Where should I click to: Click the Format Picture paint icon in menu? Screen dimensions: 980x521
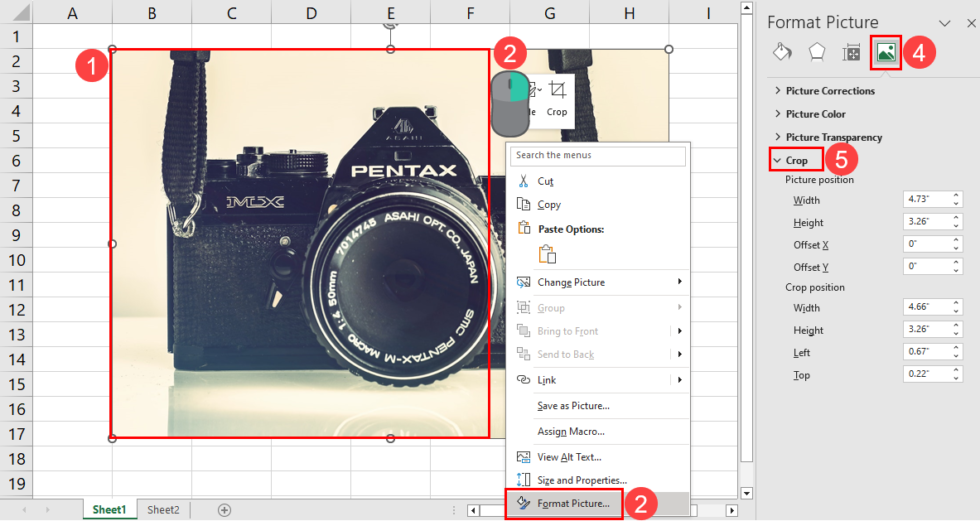click(524, 503)
